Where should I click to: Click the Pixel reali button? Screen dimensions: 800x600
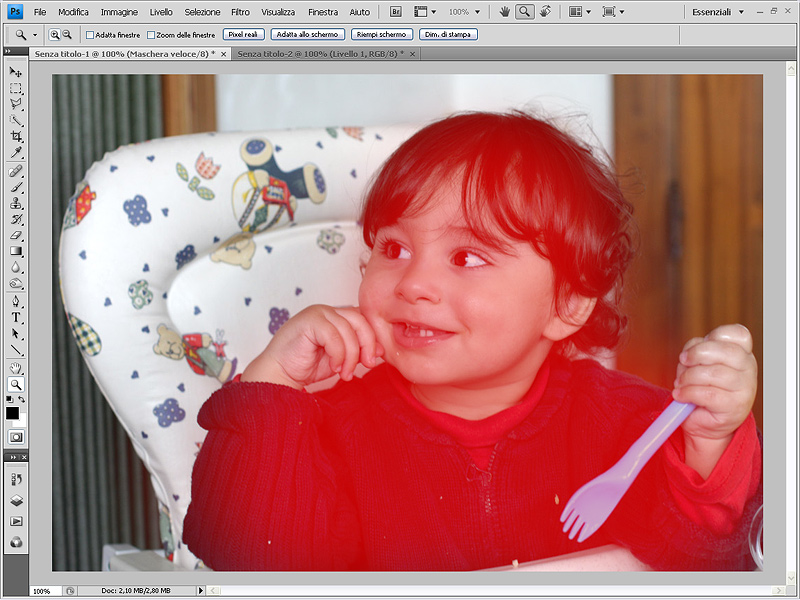[243, 34]
